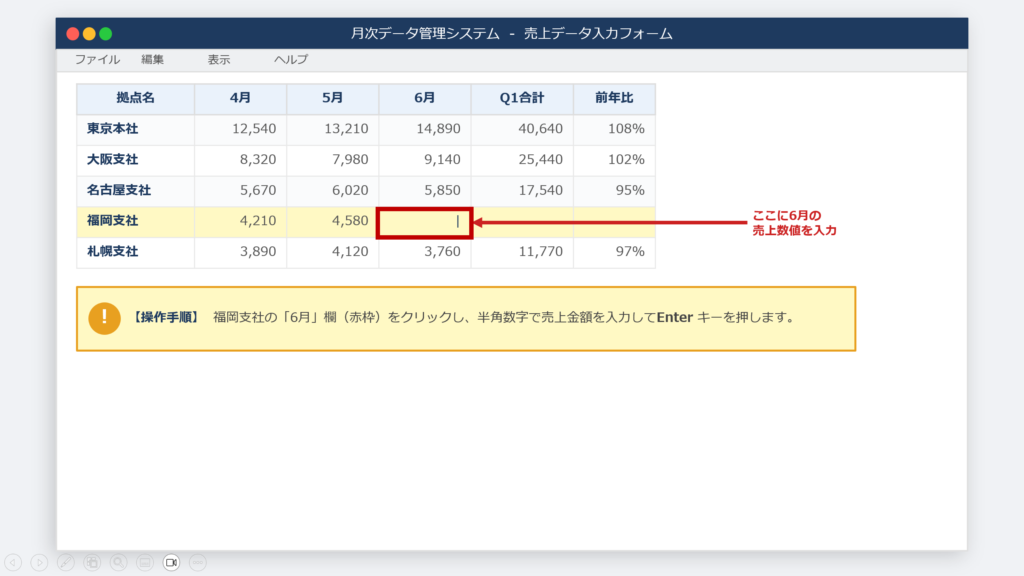Select the pen annotation tool

pos(66,563)
